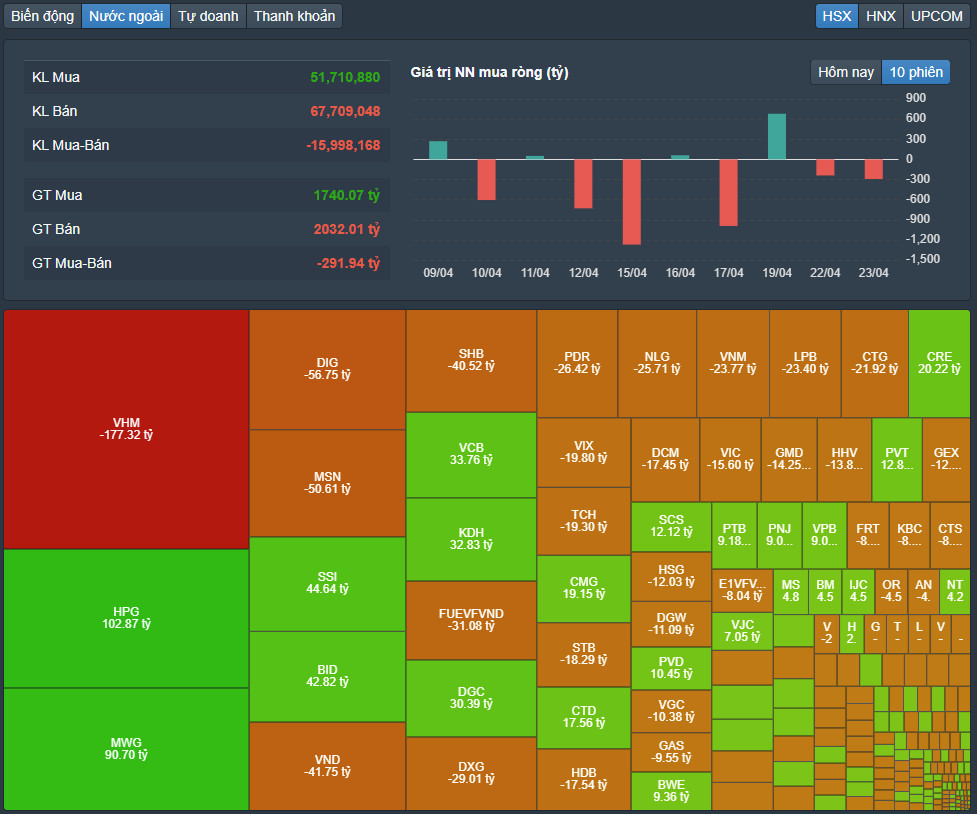Click the GT Bán value 2032.01 tỷ
Screen dimensions: 977x814
(x=346, y=229)
